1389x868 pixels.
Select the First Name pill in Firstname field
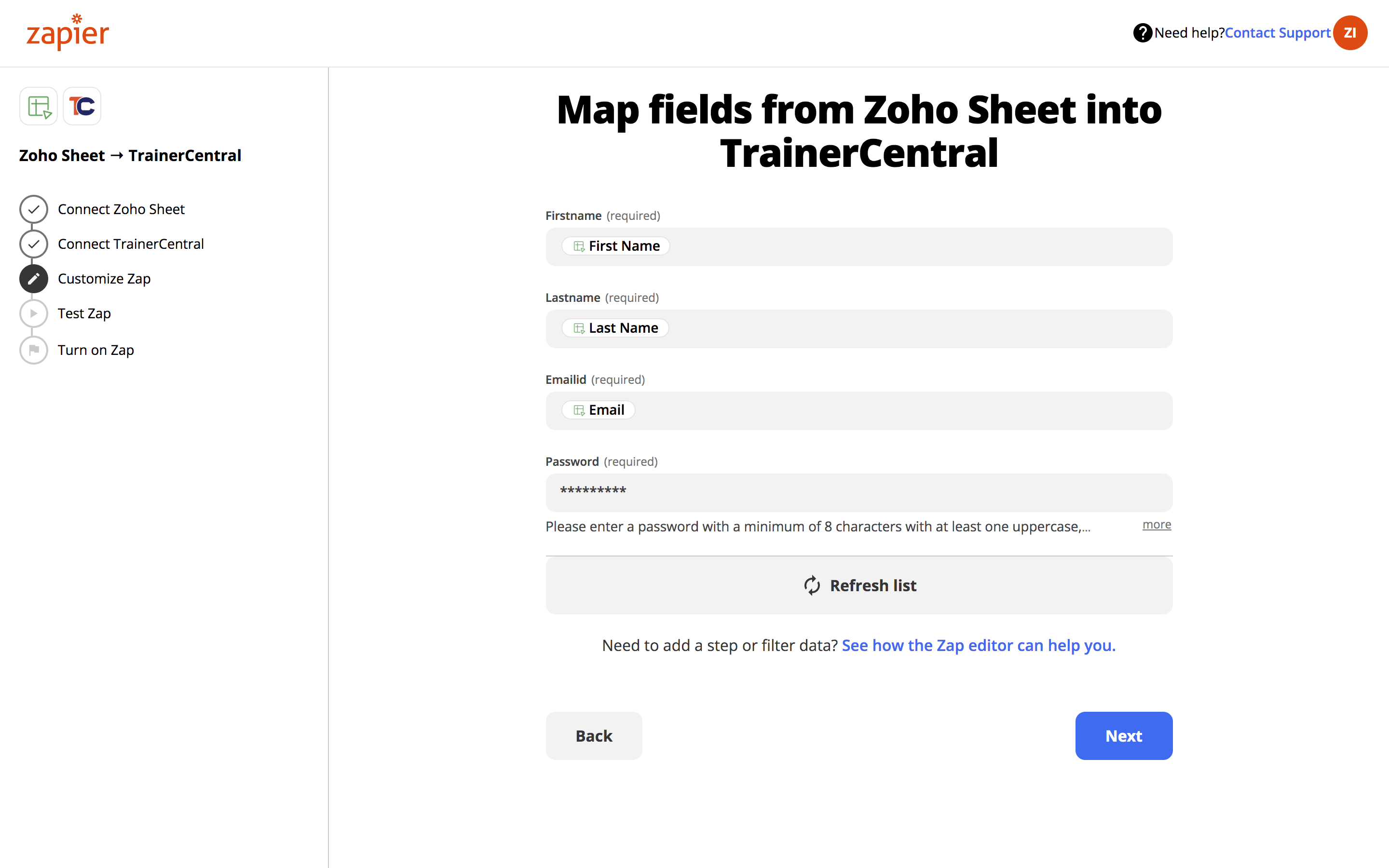pyautogui.click(x=616, y=246)
